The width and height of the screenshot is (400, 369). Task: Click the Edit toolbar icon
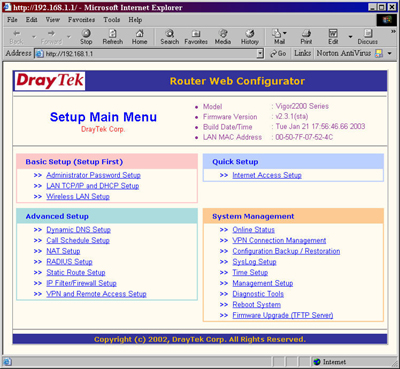click(x=333, y=37)
